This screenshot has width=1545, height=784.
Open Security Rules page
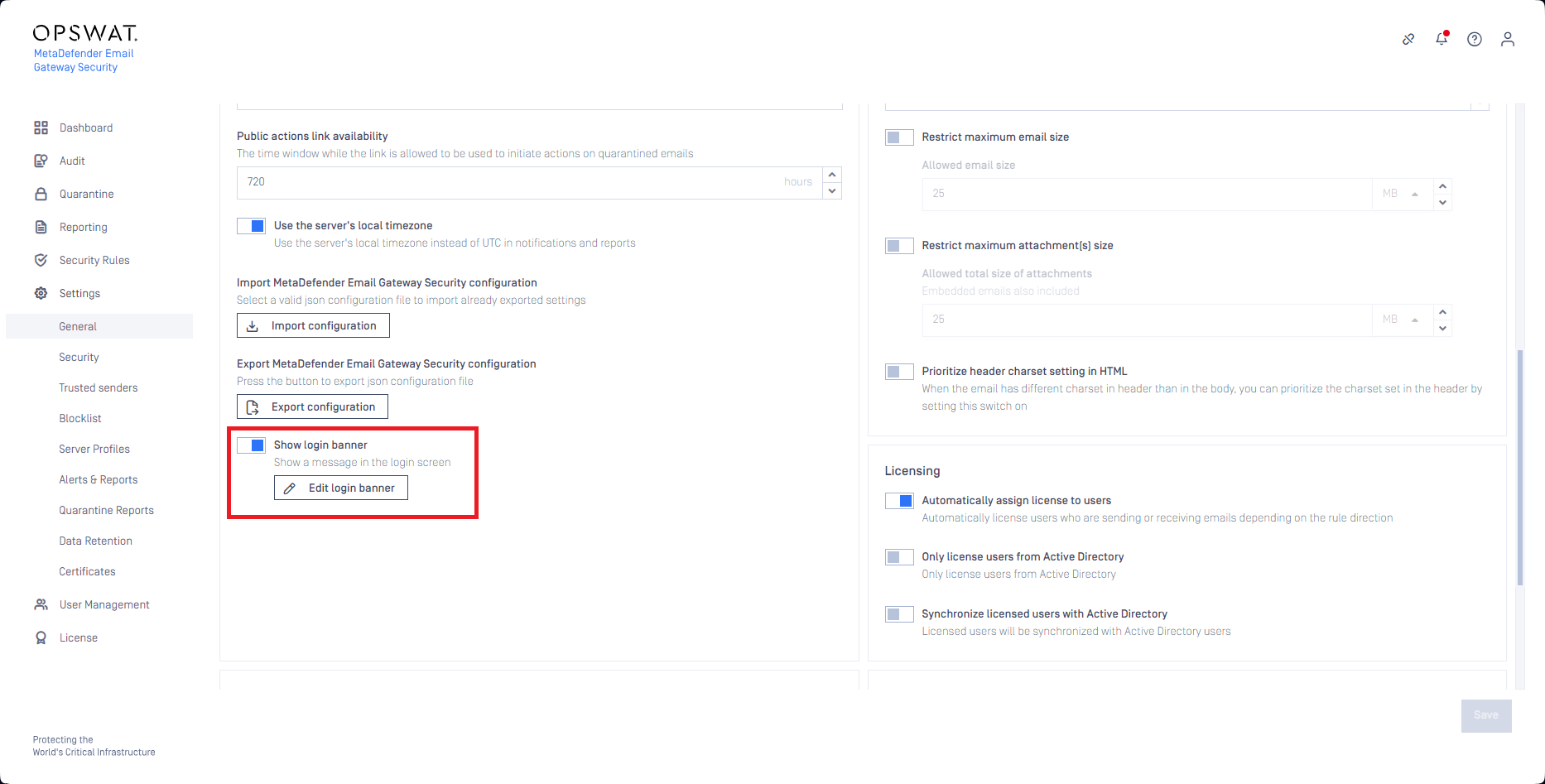pos(94,260)
